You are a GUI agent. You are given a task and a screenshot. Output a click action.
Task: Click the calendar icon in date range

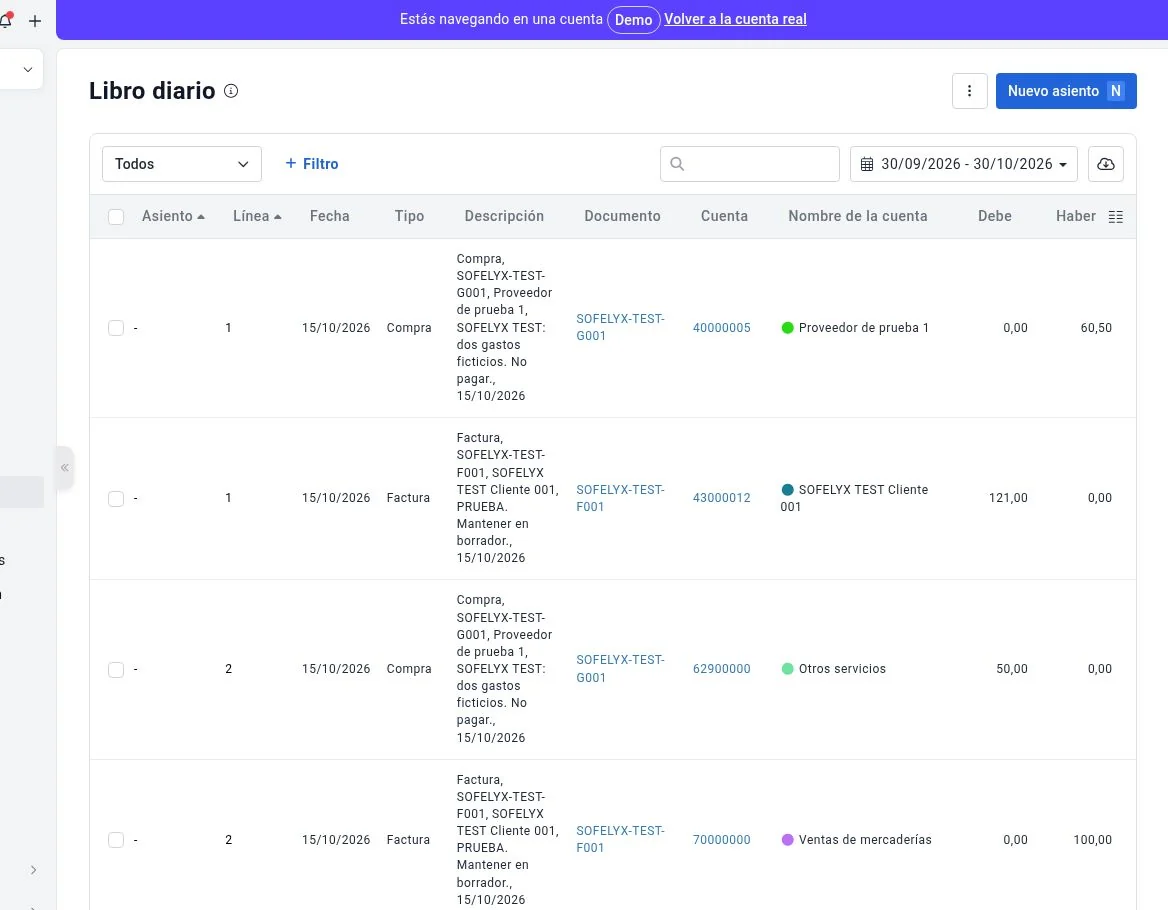click(x=866, y=165)
